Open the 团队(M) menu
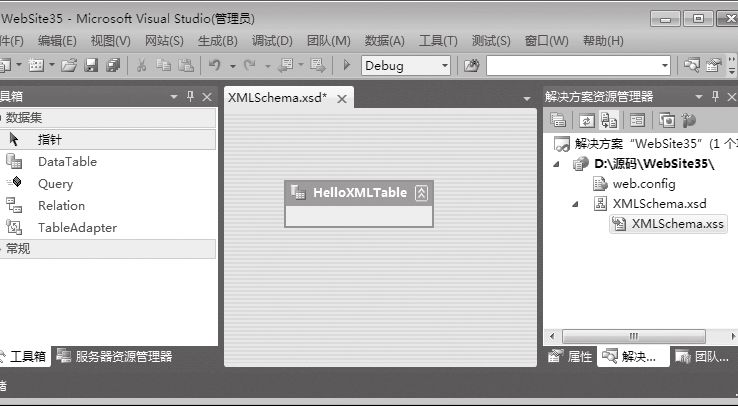The height and width of the screenshot is (406, 738). click(329, 41)
